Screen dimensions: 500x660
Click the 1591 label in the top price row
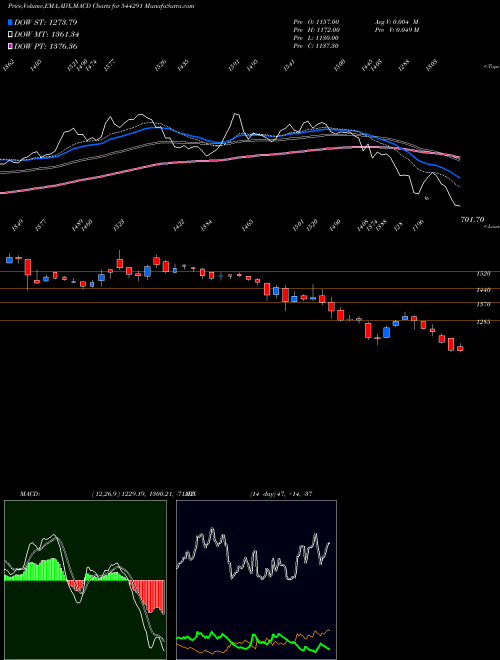pos(234,66)
